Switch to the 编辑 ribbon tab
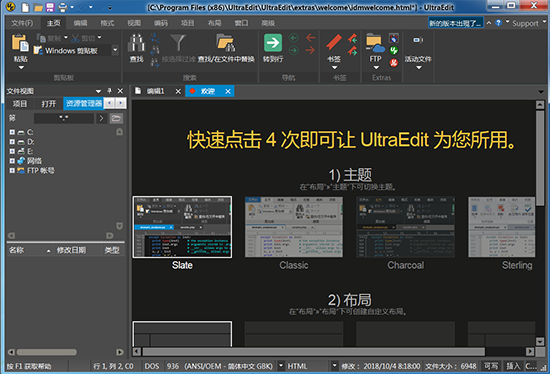This screenshot has height=374, width=550. coord(80,23)
